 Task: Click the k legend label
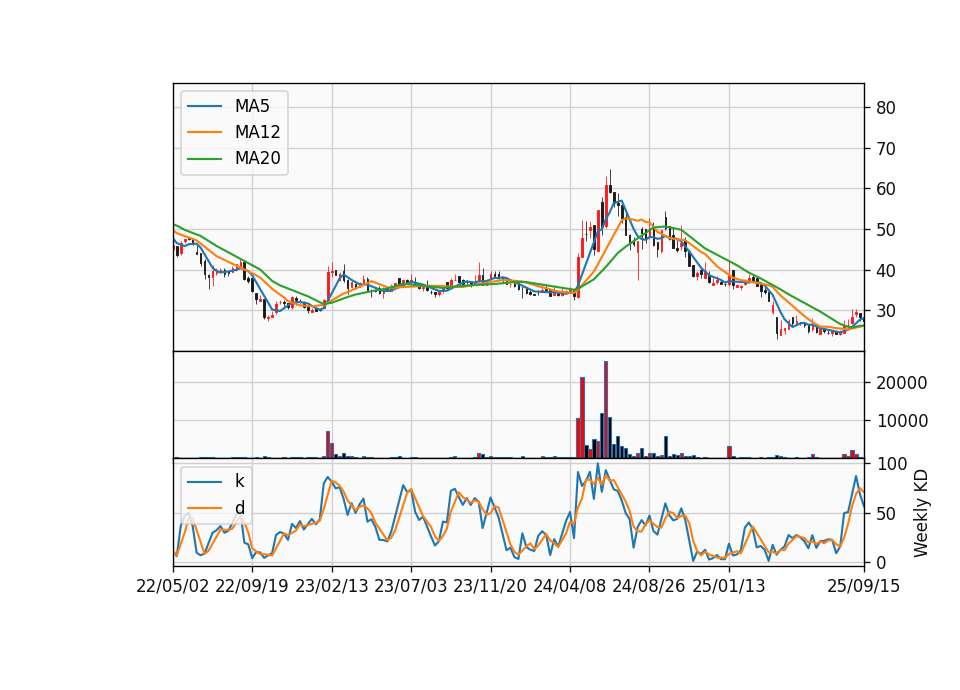pos(239,481)
